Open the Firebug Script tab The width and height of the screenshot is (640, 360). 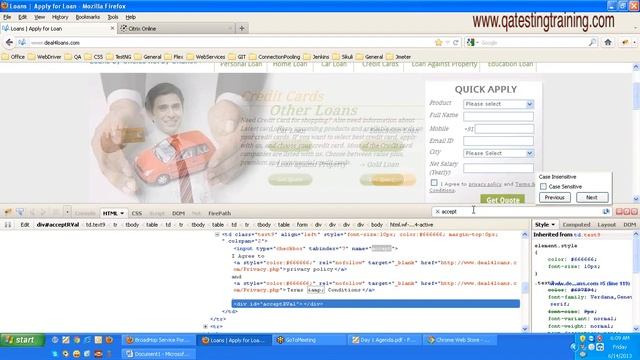click(157, 213)
